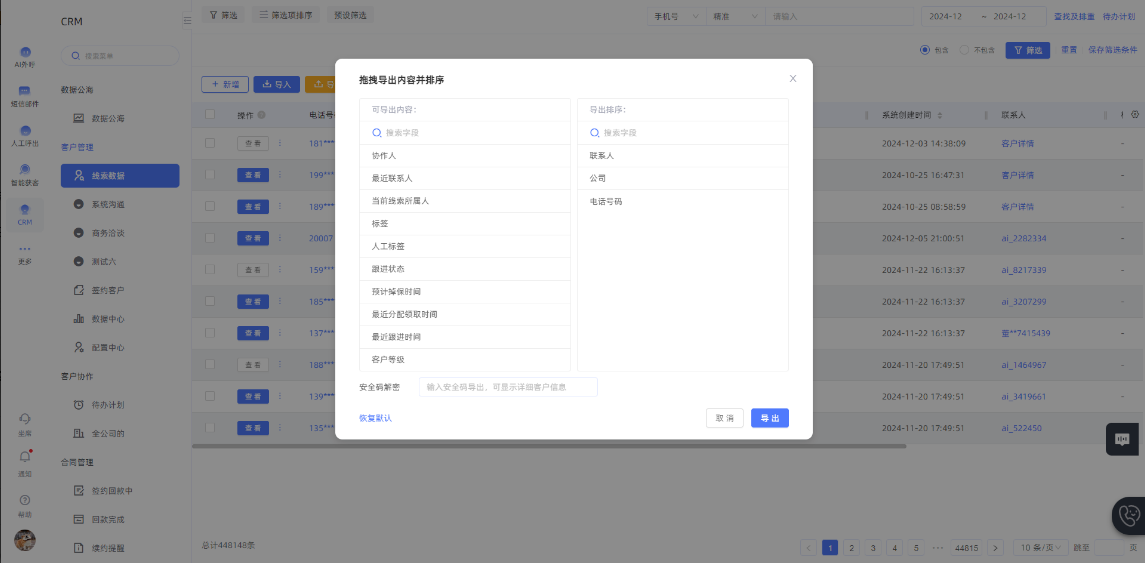Click the CRM icon in left rail

[x=25, y=210]
